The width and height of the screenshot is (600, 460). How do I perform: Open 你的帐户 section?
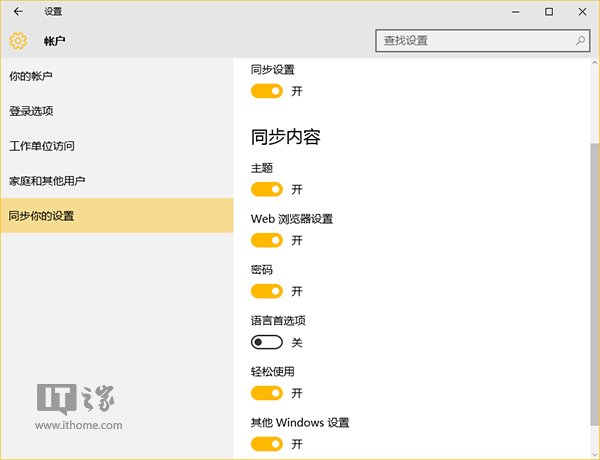tap(30, 76)
